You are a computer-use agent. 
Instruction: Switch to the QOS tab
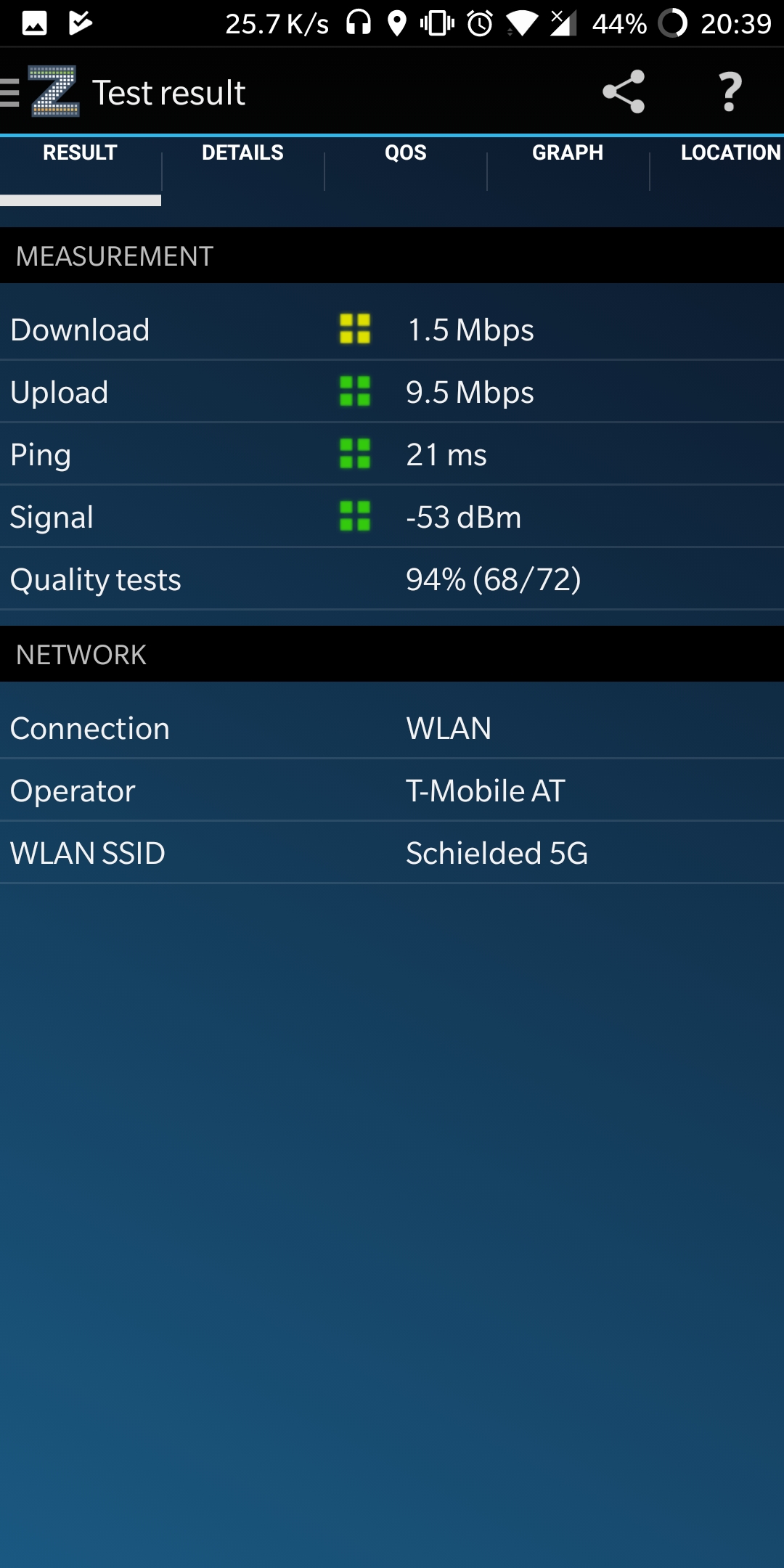click(x=406, y=153)
